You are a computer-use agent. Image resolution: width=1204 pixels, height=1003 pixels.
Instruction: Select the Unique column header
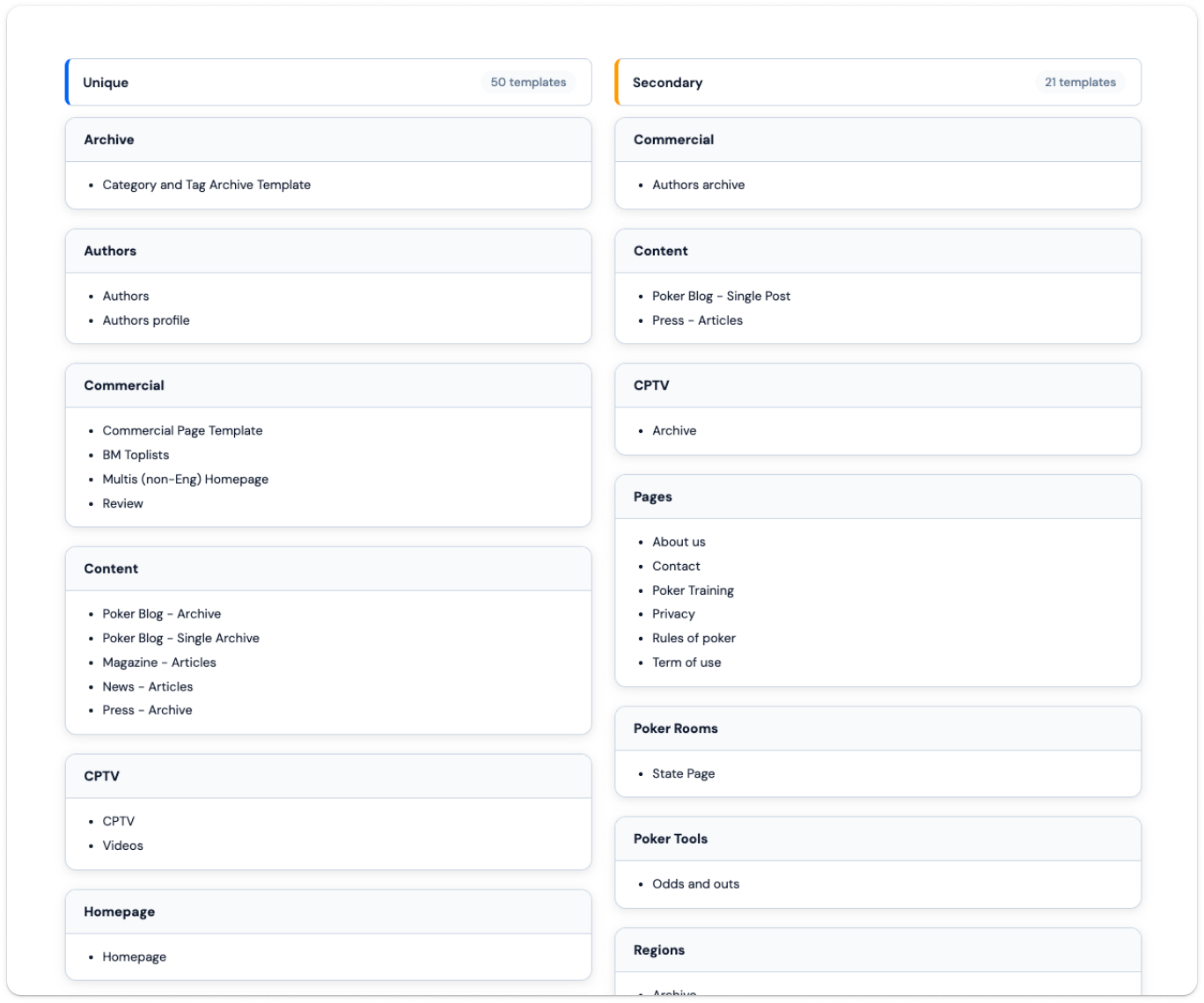pos(106,83)
